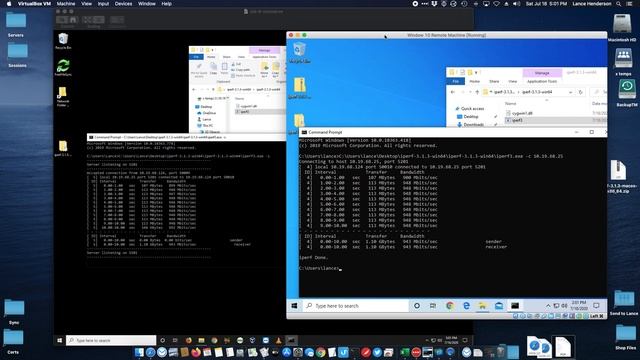Screen dimensions: 640x360
Task: Expand address bar history dropdown in remote Explorer
Action: tap(570, 92)
